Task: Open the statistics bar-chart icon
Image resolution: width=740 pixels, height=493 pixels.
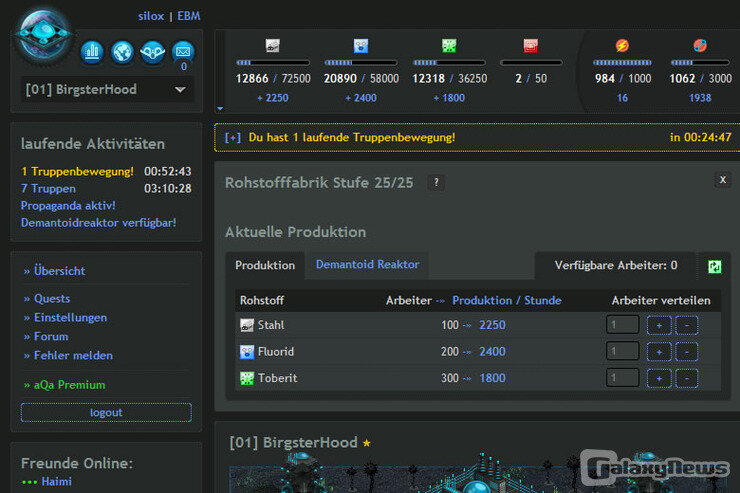Action: pyautogui.click(x=92, y=51)
